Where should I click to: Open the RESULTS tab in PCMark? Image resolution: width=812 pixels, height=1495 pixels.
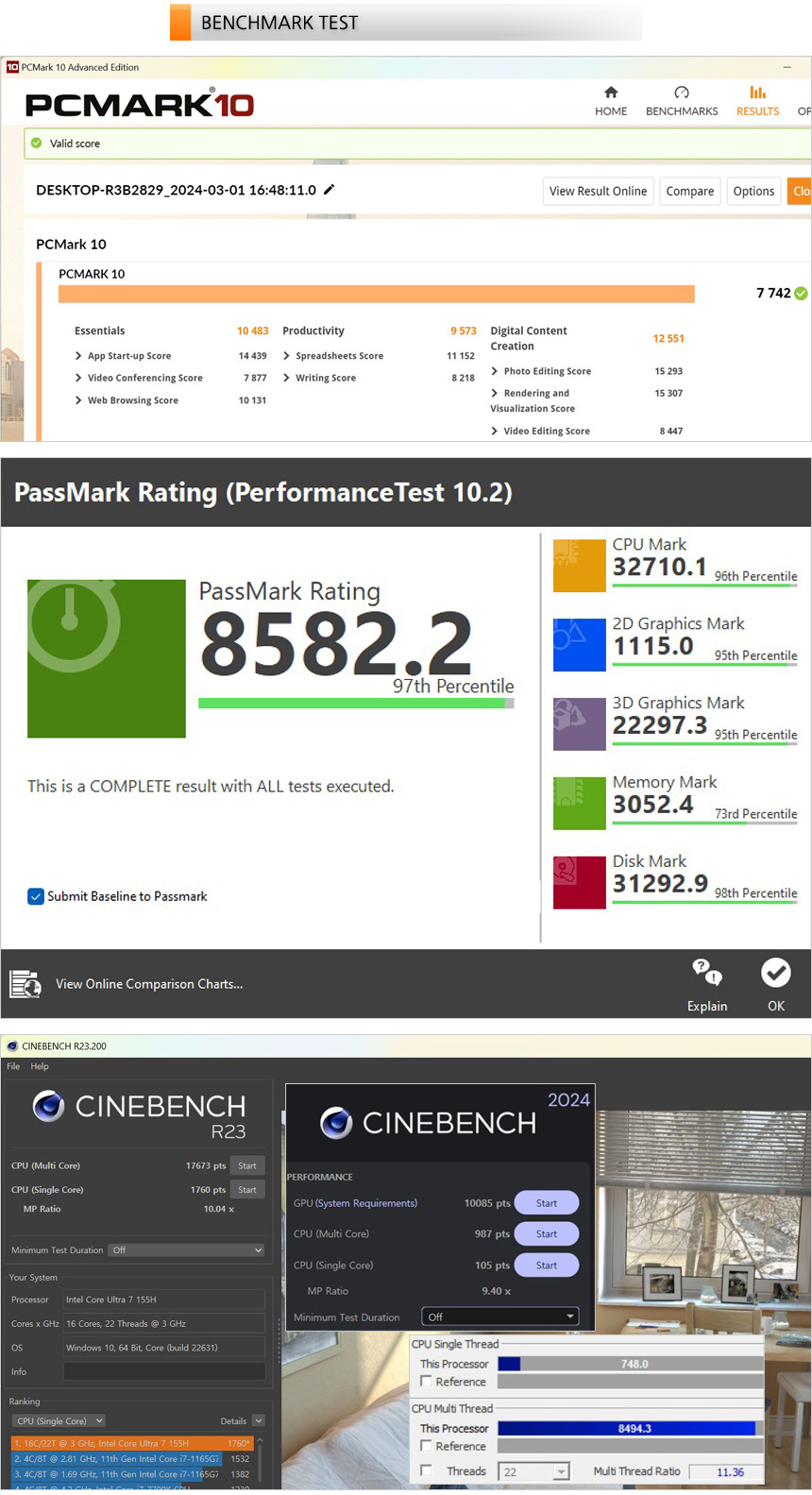click(x=757, y=101)
